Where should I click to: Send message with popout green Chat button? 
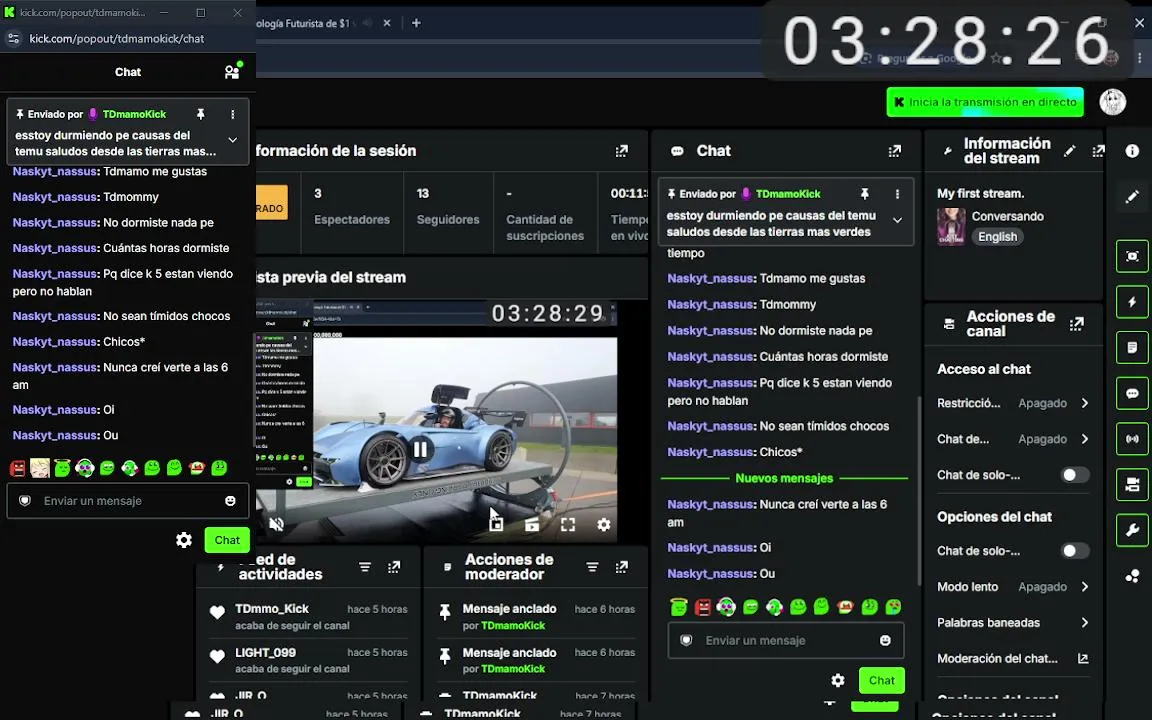(227, 540)
